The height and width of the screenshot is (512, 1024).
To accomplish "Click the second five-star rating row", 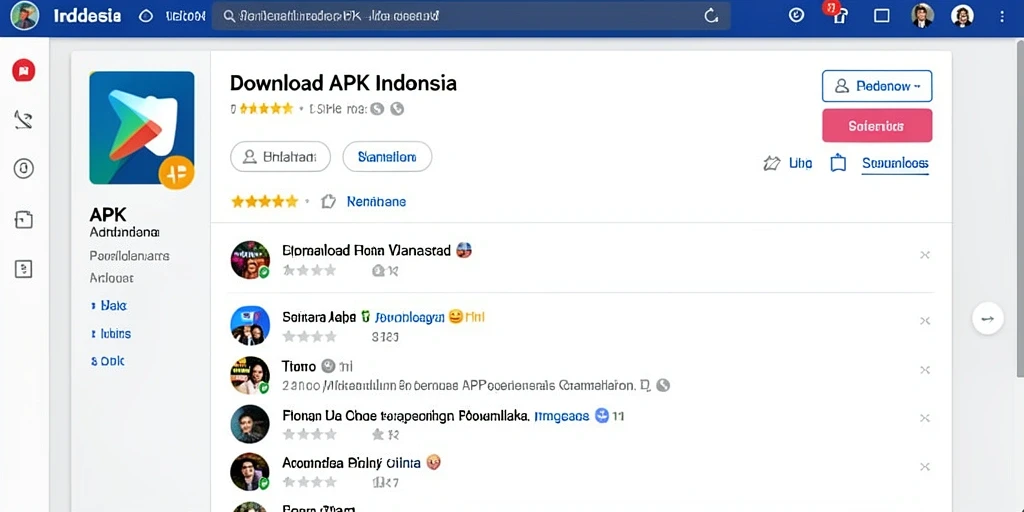I will [x=264, y=201].
